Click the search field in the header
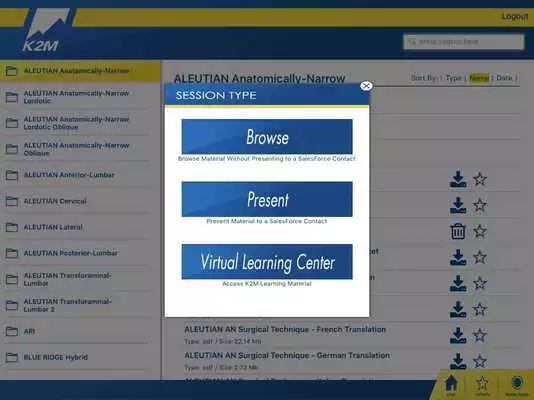Image resolution: width=534 pixels, height=400 pixels. [464, 42]
